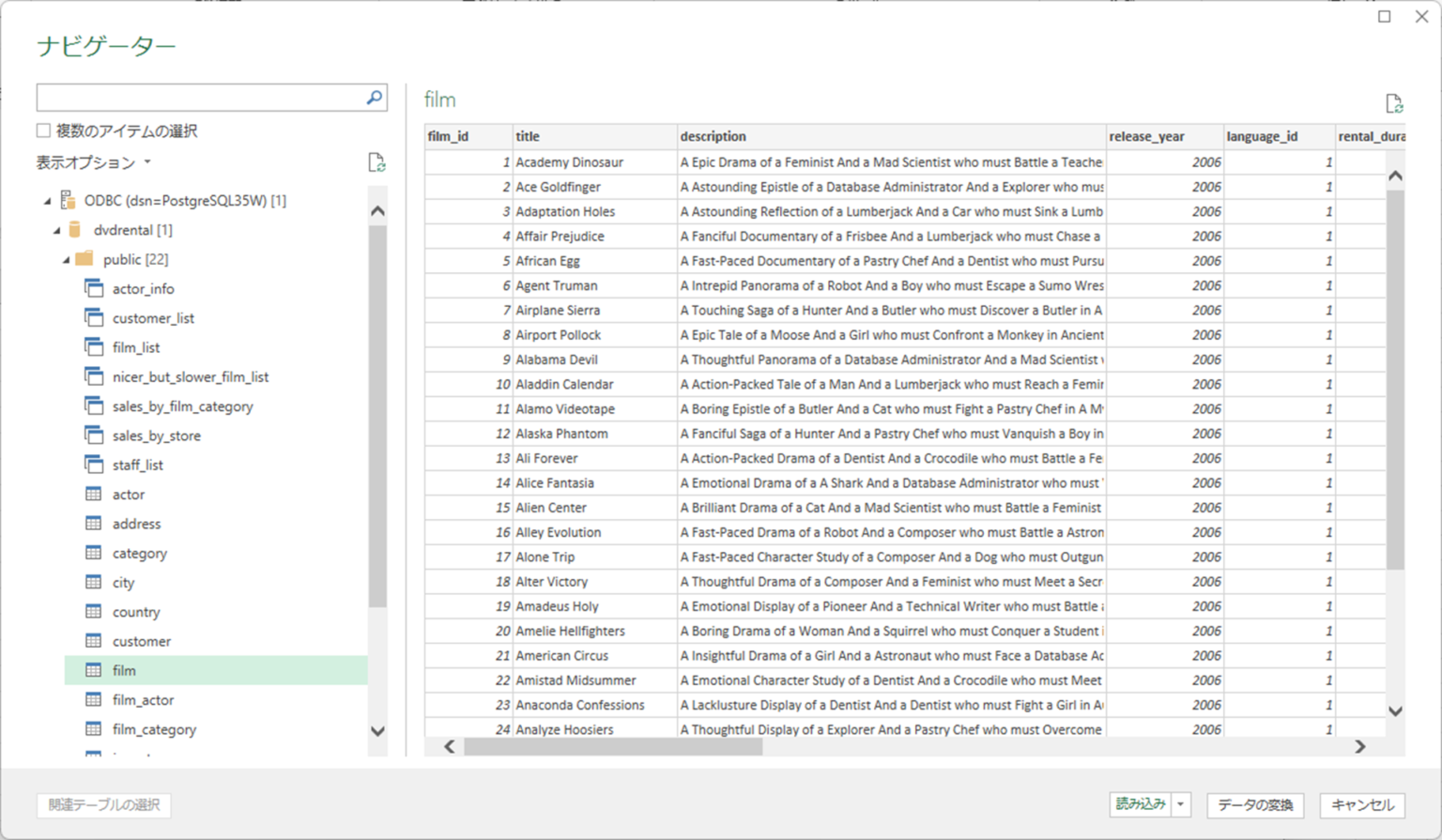Select the actor table icon

pos(95,494)
